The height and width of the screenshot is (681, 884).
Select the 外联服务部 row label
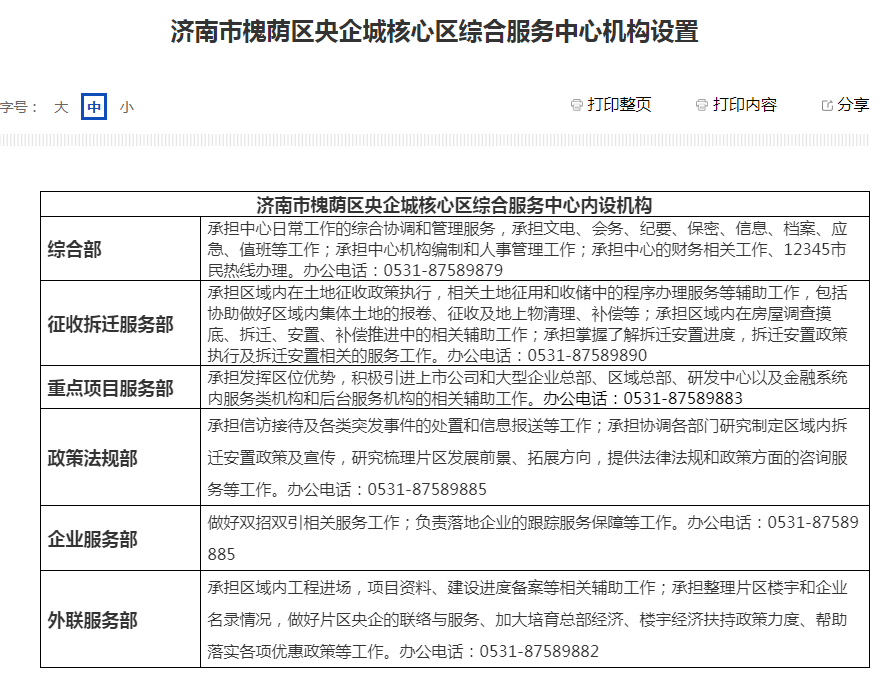[92, 621]
